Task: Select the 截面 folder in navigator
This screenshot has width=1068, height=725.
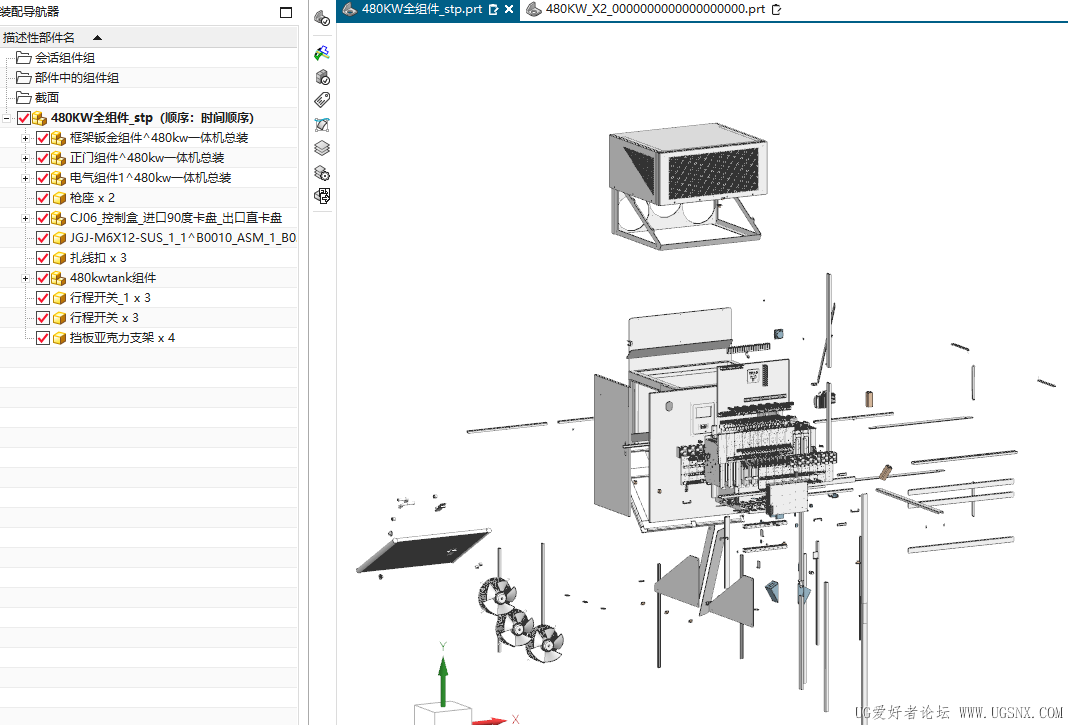Action: pos(47,98)
